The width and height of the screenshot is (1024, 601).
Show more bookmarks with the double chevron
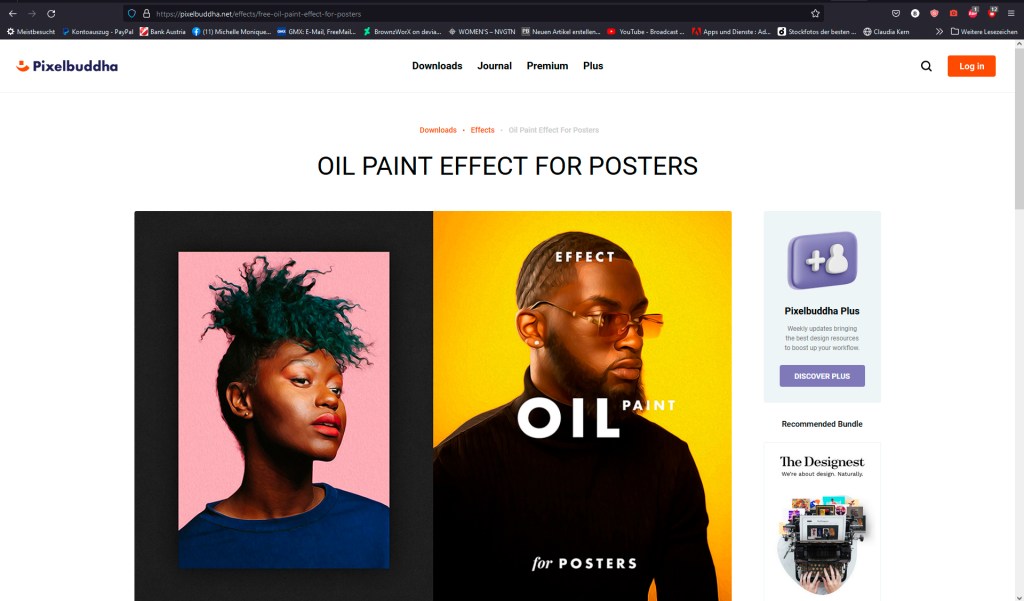coord(939,31)
